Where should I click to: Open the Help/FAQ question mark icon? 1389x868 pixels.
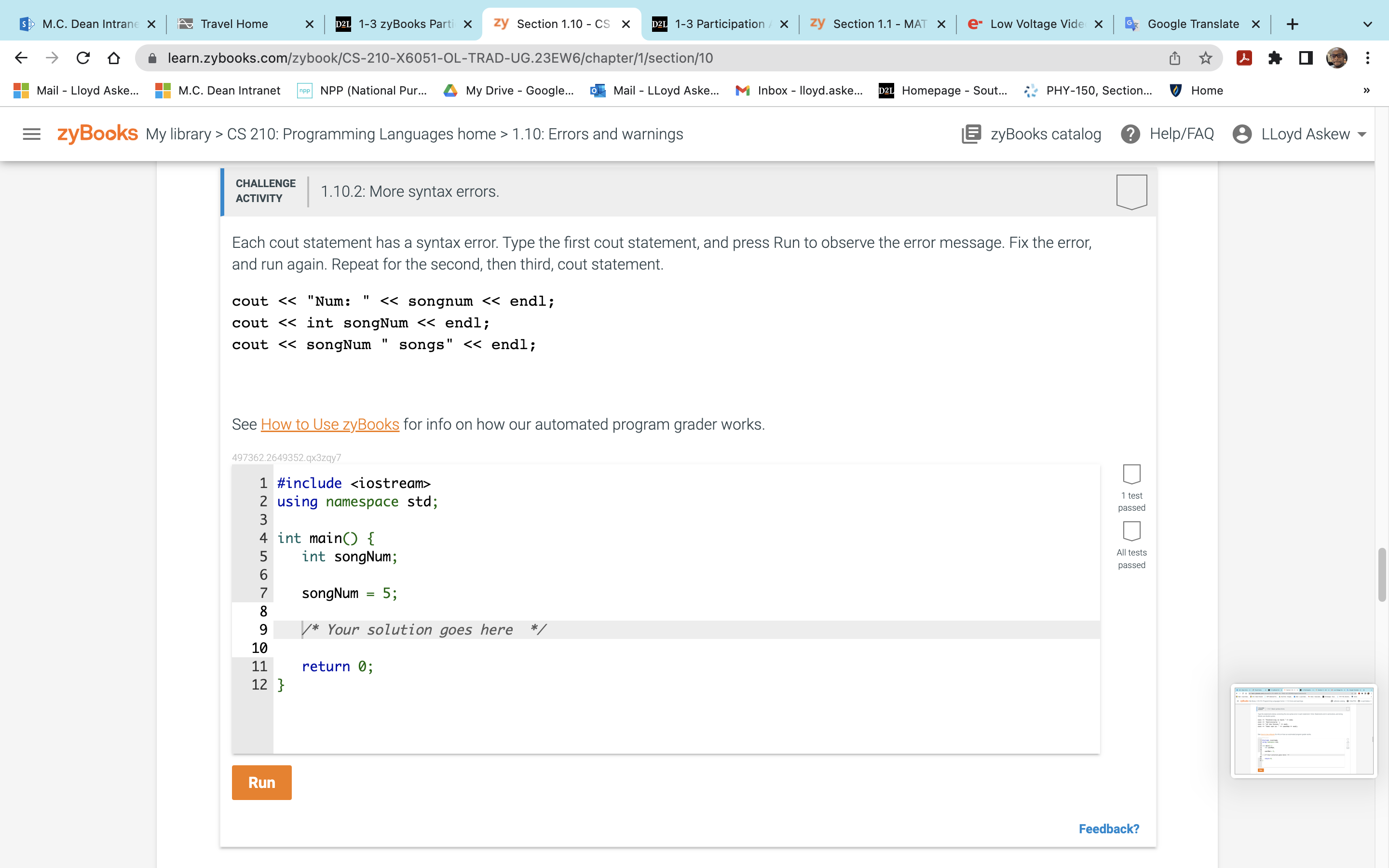1130,135
